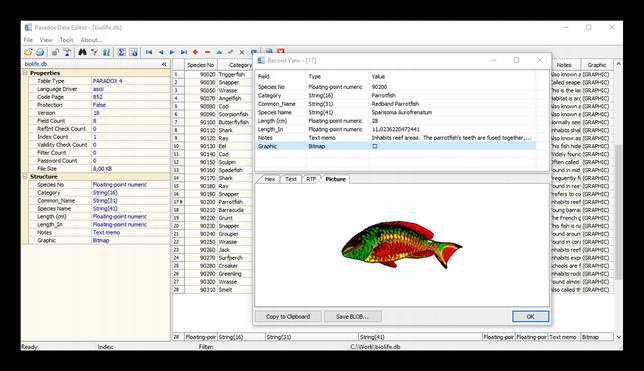Click the toolbar icon after the padlock
The width and height of the screenshot is (644, 371).
(67, 52)
